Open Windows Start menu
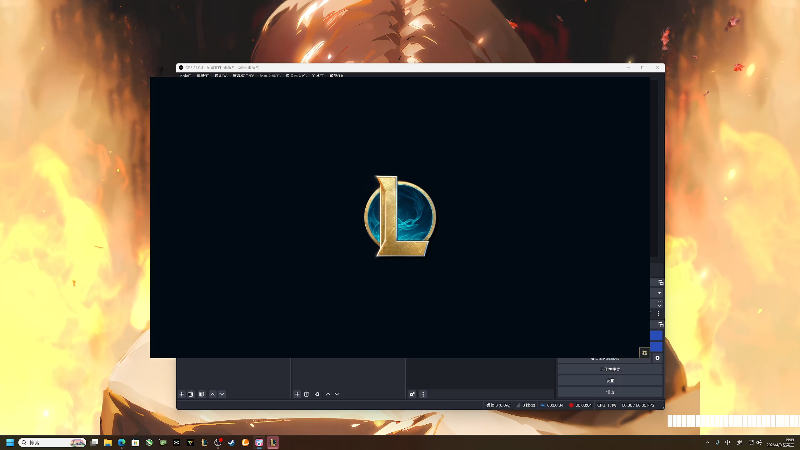Screen dimensions: 800x450 [10, 442]
